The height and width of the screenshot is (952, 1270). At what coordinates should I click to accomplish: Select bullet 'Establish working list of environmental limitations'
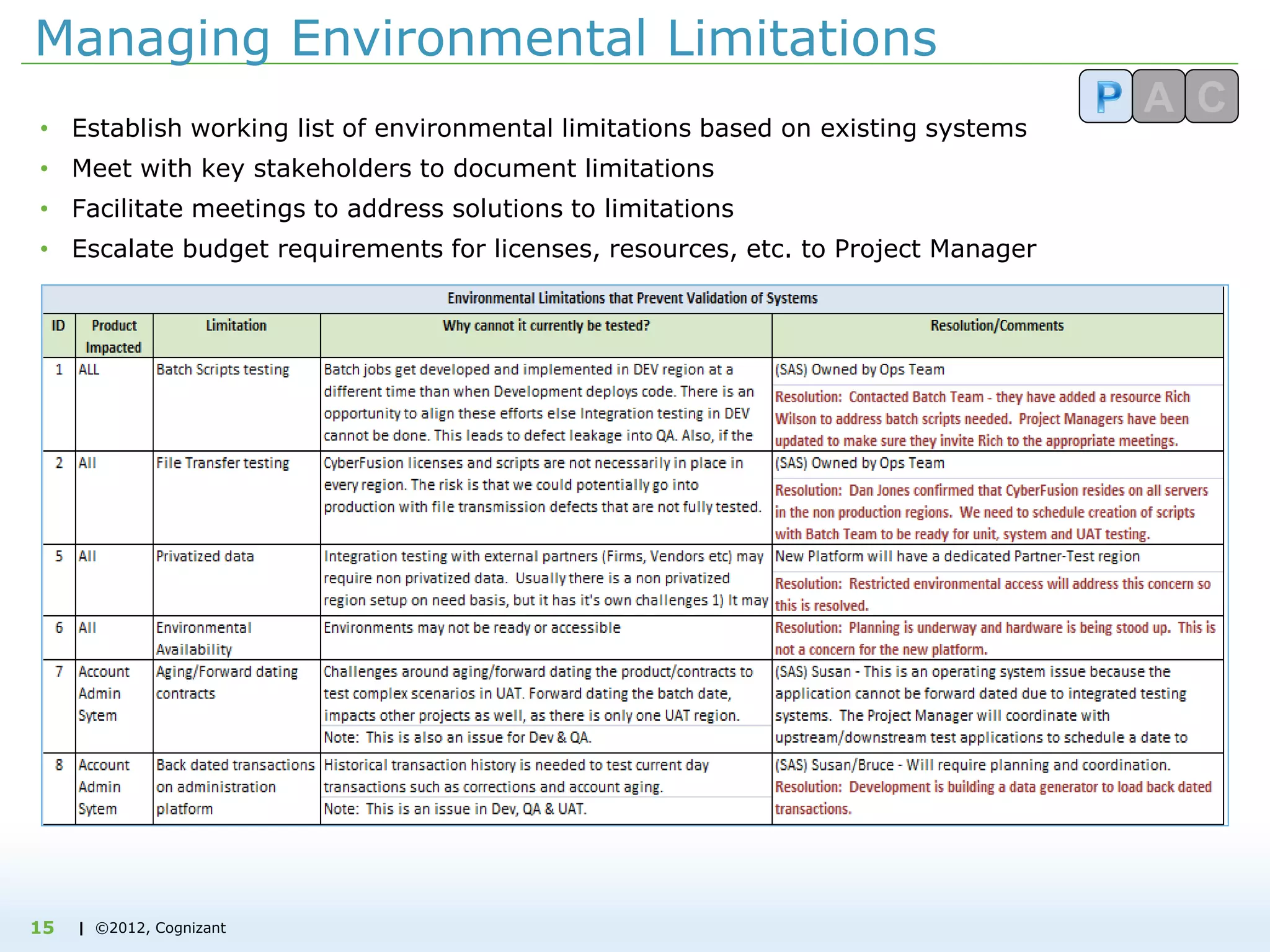(x=549, y=128)
